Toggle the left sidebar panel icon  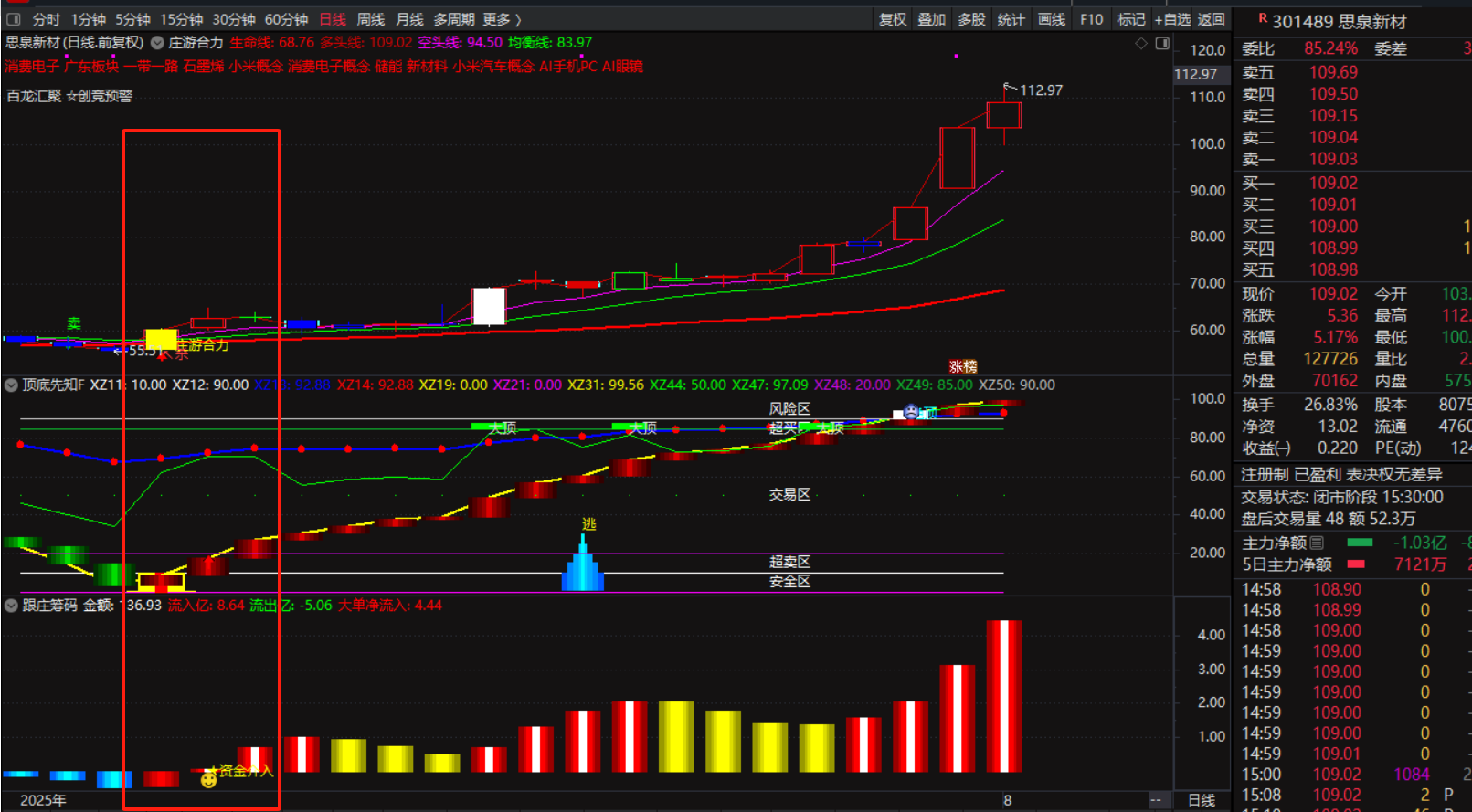14,19
